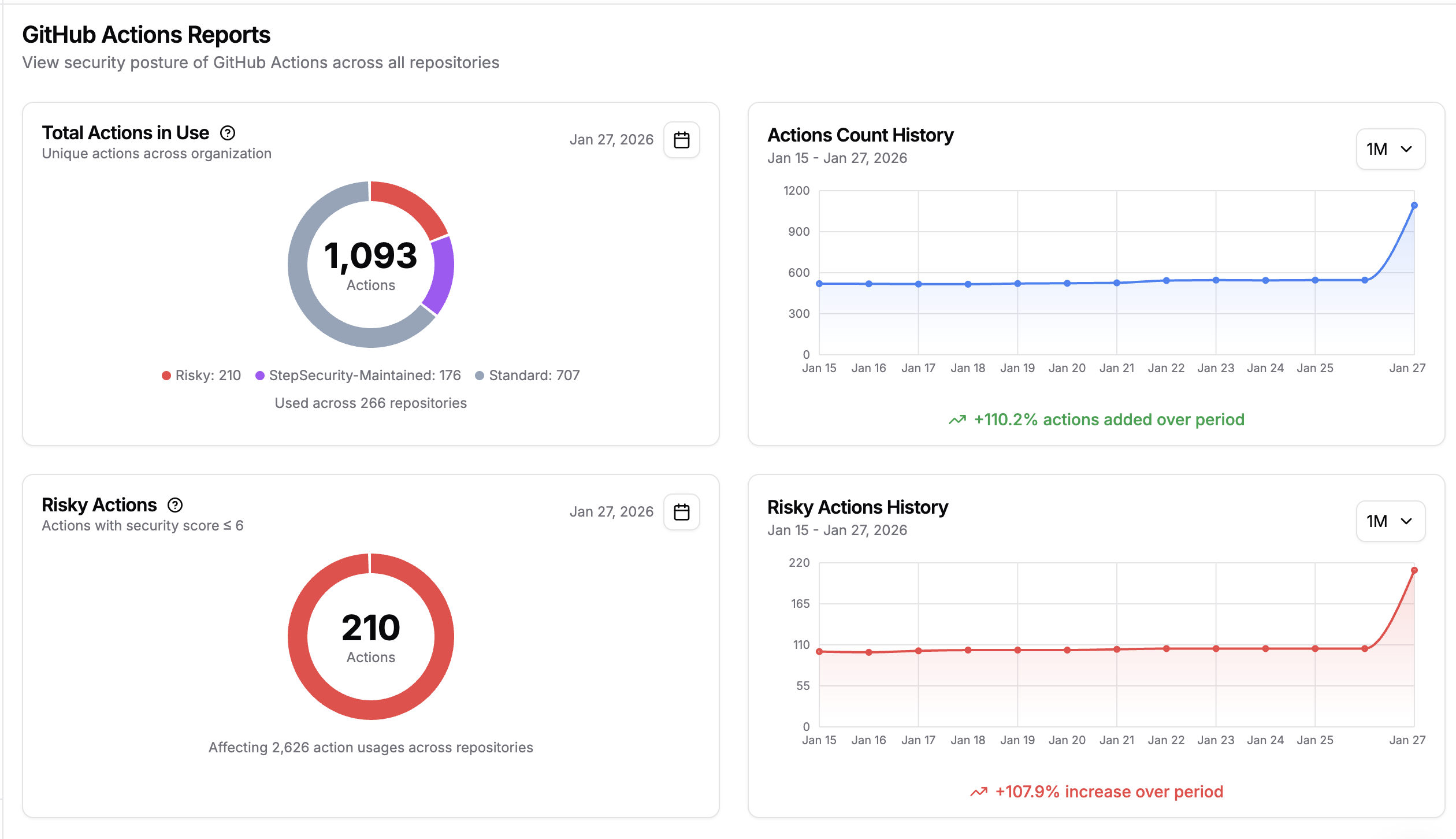This screenshot has width=1456, height=839.
Task: Click green trend arrow icon under Actions Count History
Action: pos(957,420)
